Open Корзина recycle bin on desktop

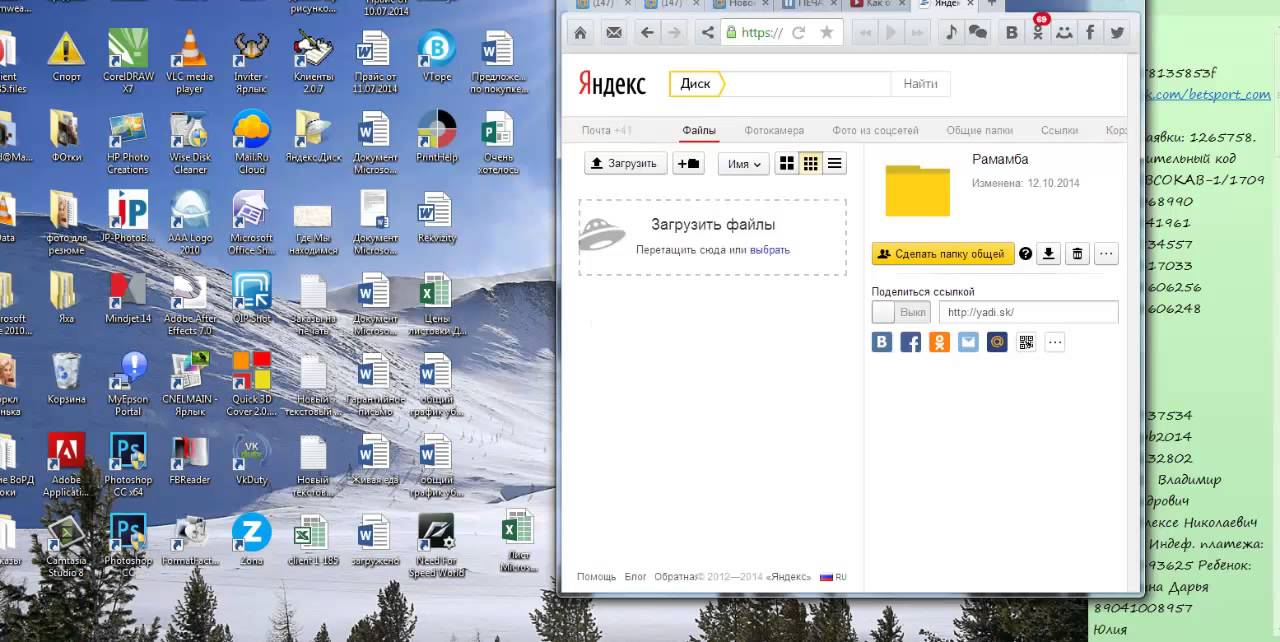coord(66,379)
